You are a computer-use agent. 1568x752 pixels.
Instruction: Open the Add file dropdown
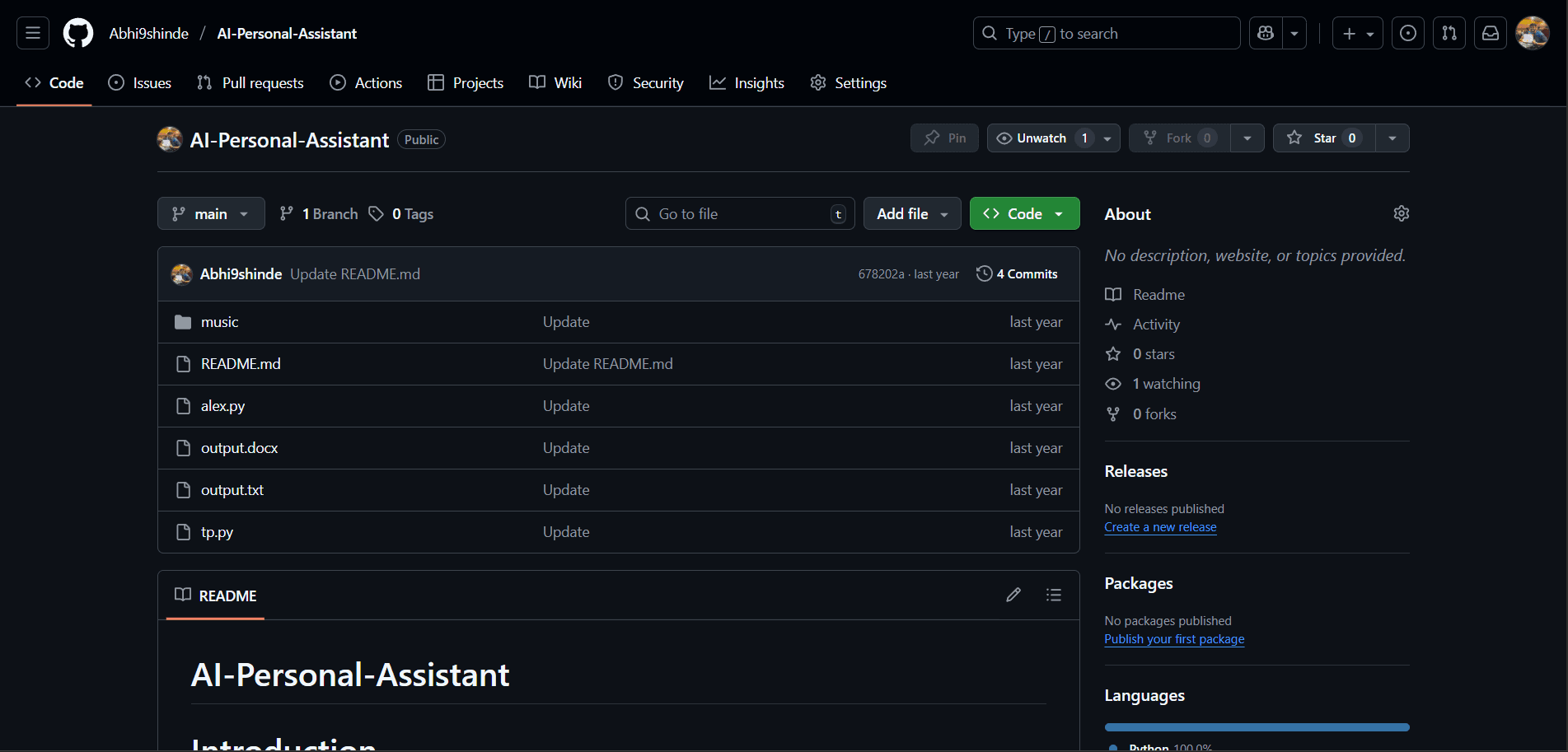click(912, 213)
